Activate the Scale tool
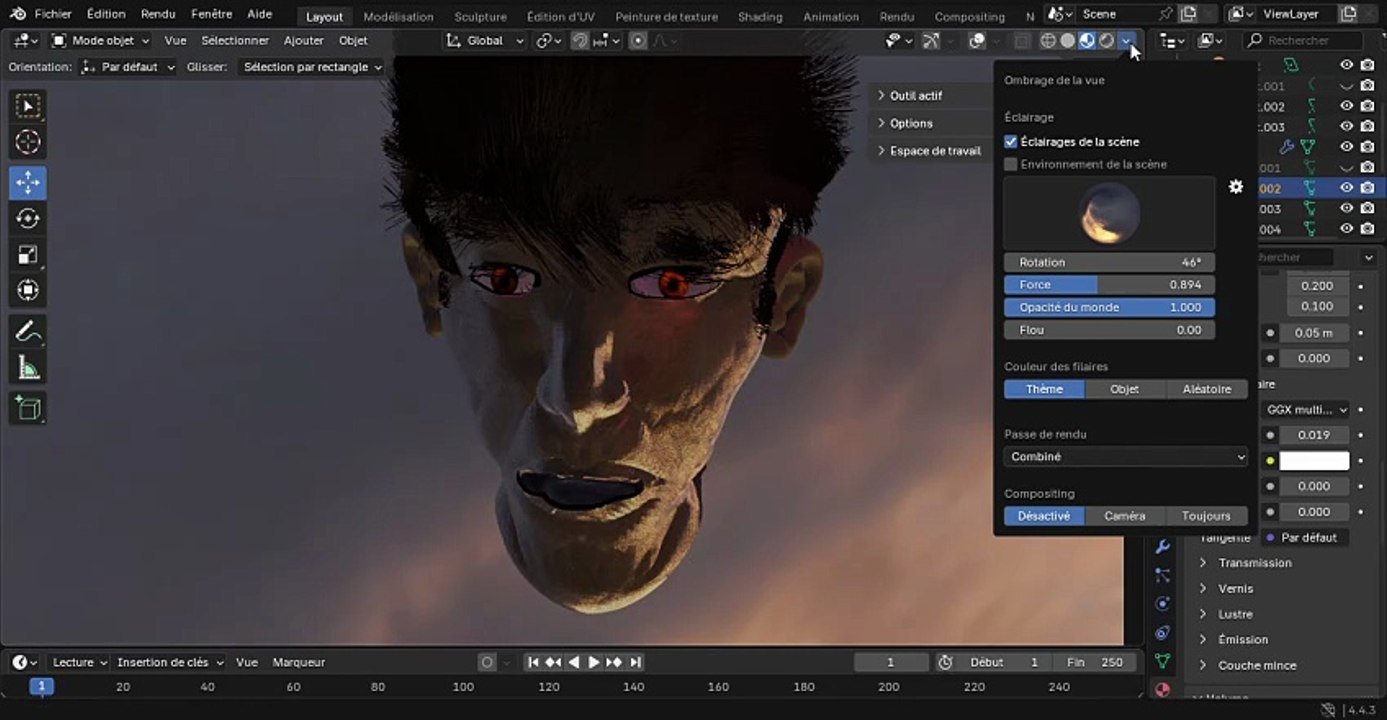This screenshot has height=720, width=1387. pyautogui.click(x=28, y=254)
